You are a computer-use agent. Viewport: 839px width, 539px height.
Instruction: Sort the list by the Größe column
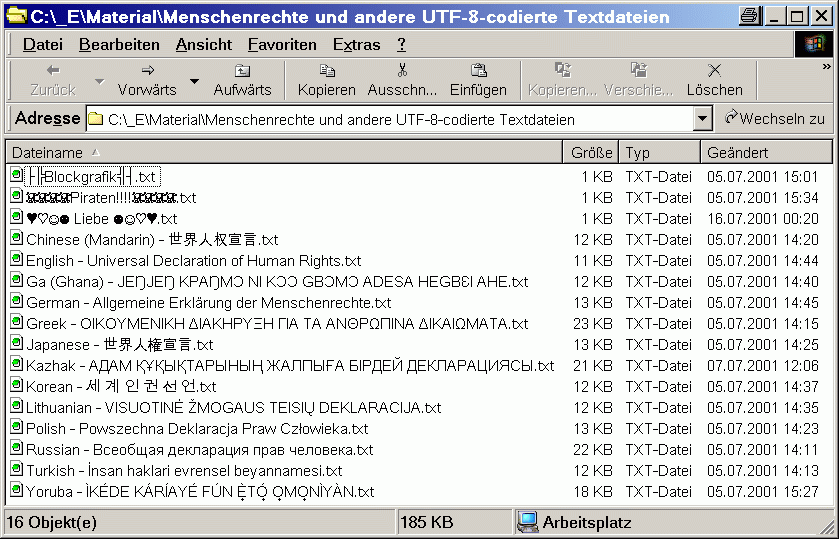coord(591,153)
